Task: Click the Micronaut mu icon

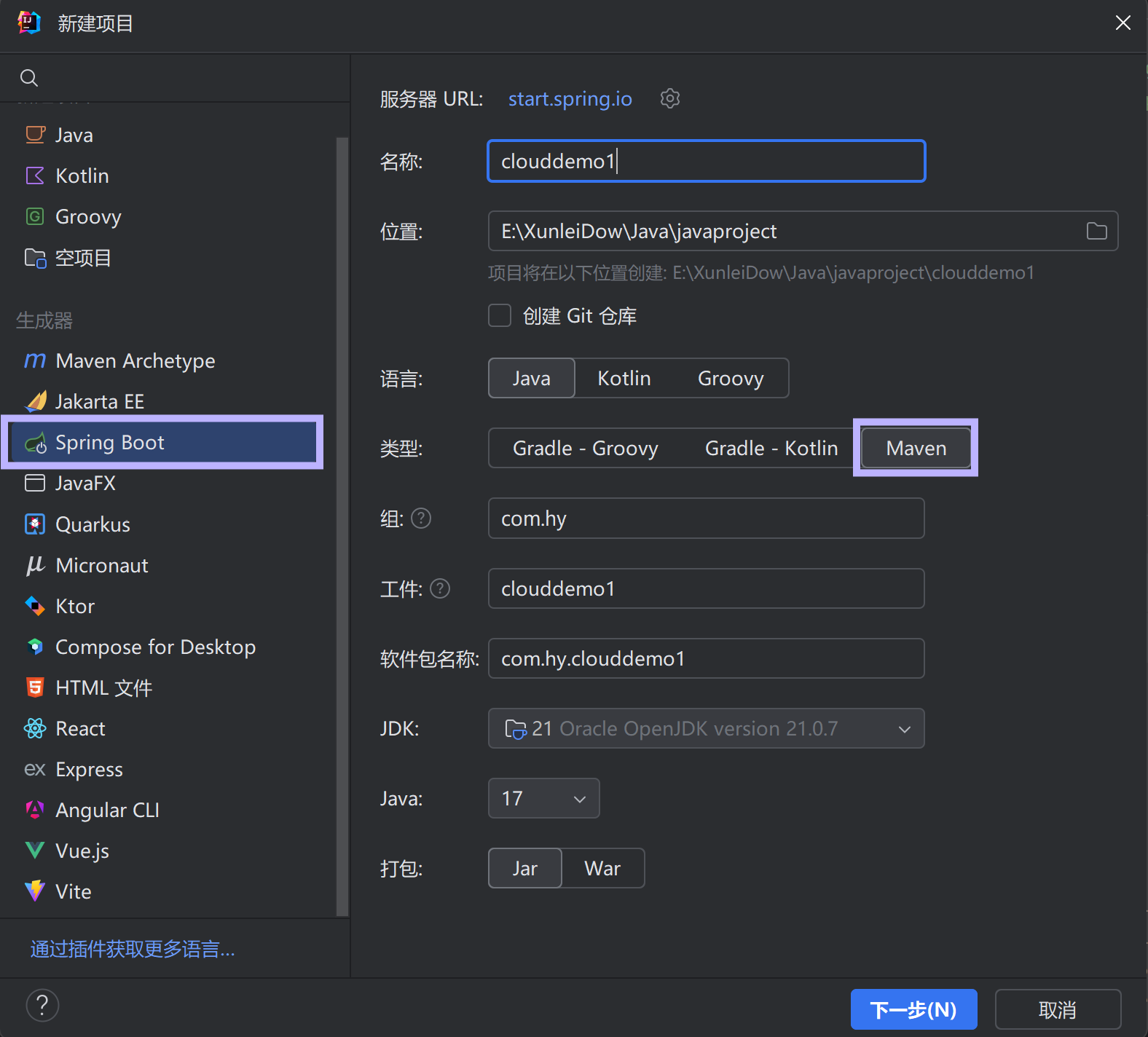Action: (35, 565)
